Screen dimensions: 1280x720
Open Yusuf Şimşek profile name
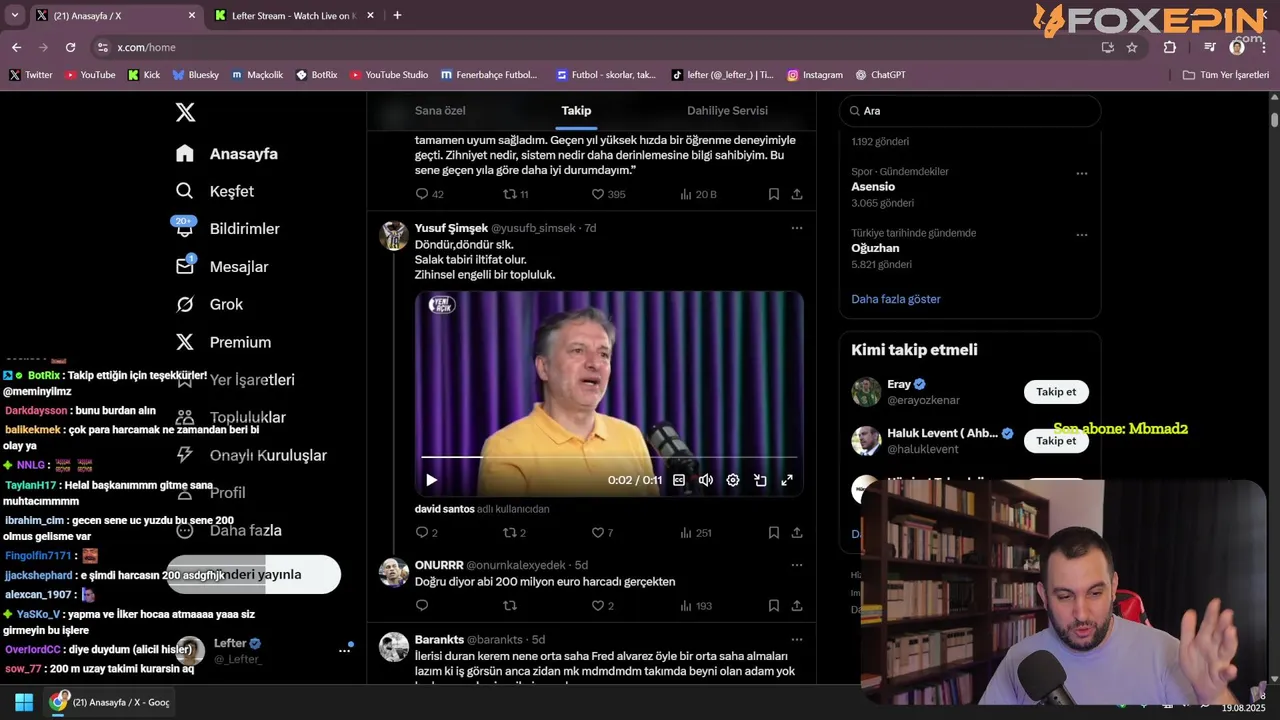click(451, 228)
